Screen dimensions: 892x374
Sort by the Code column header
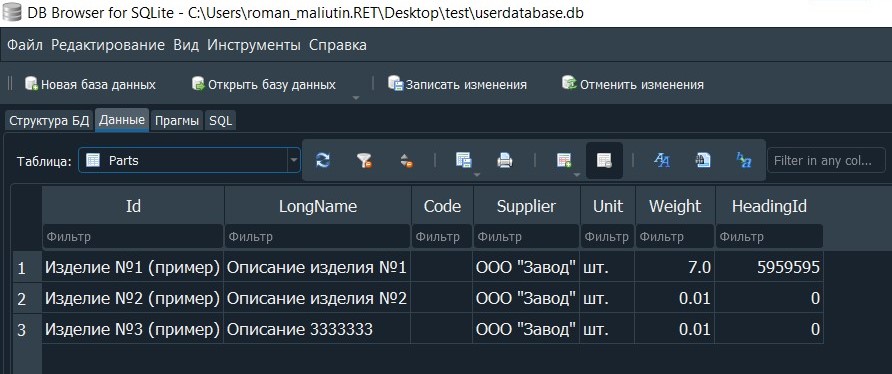[x=442, y=206]
